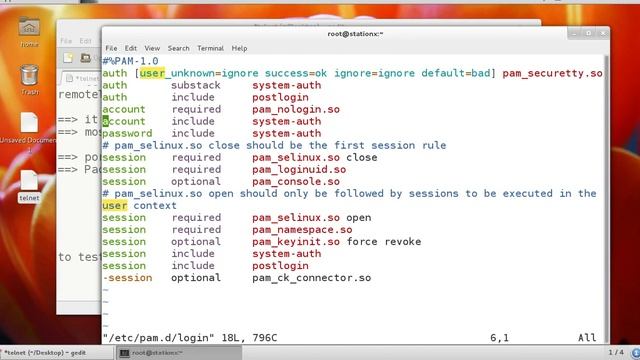Click the Open file icon in gedit
The height and width of the screenshot is (360, 640).
coord(85,58)
